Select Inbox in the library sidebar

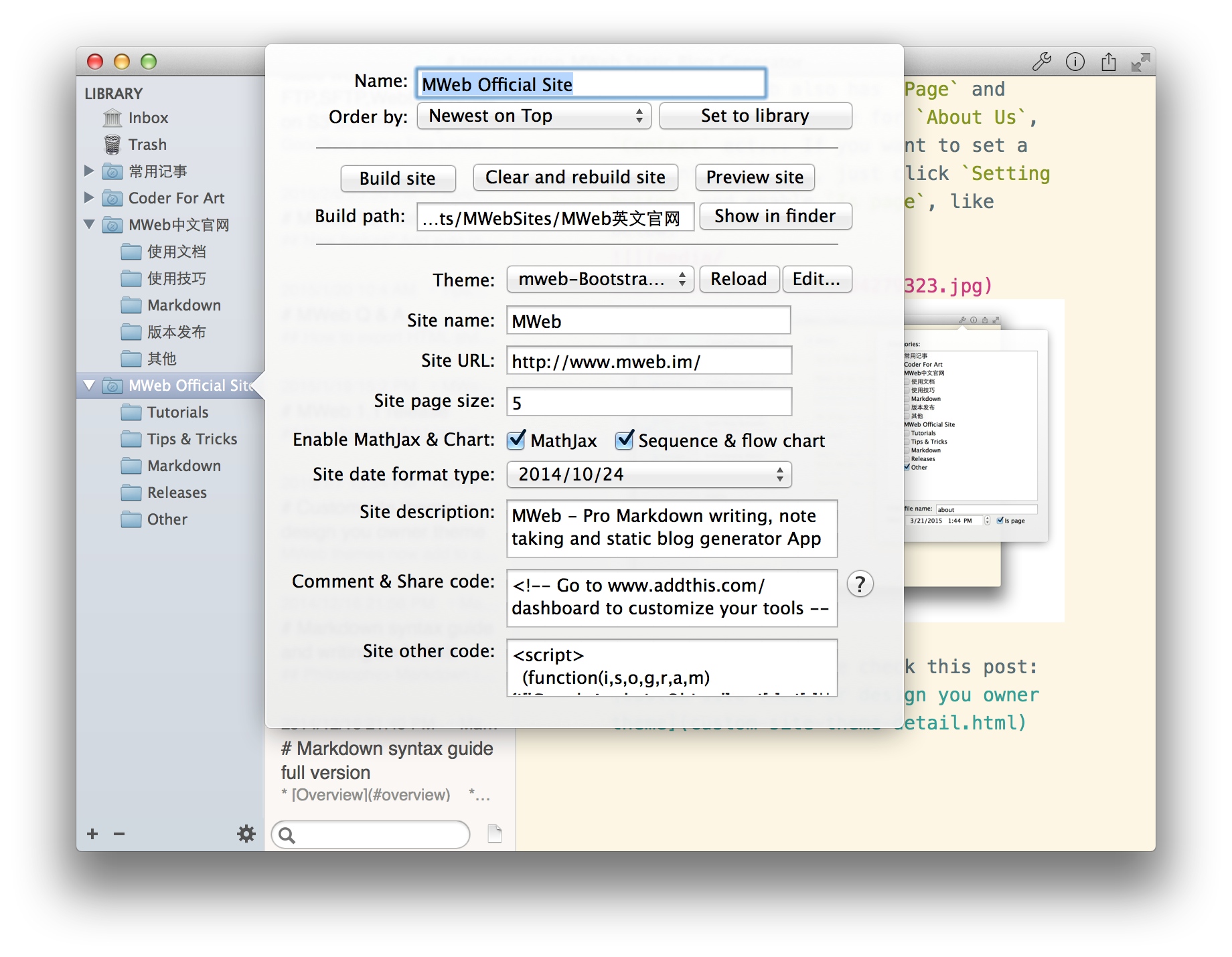(x=147, y=118)
